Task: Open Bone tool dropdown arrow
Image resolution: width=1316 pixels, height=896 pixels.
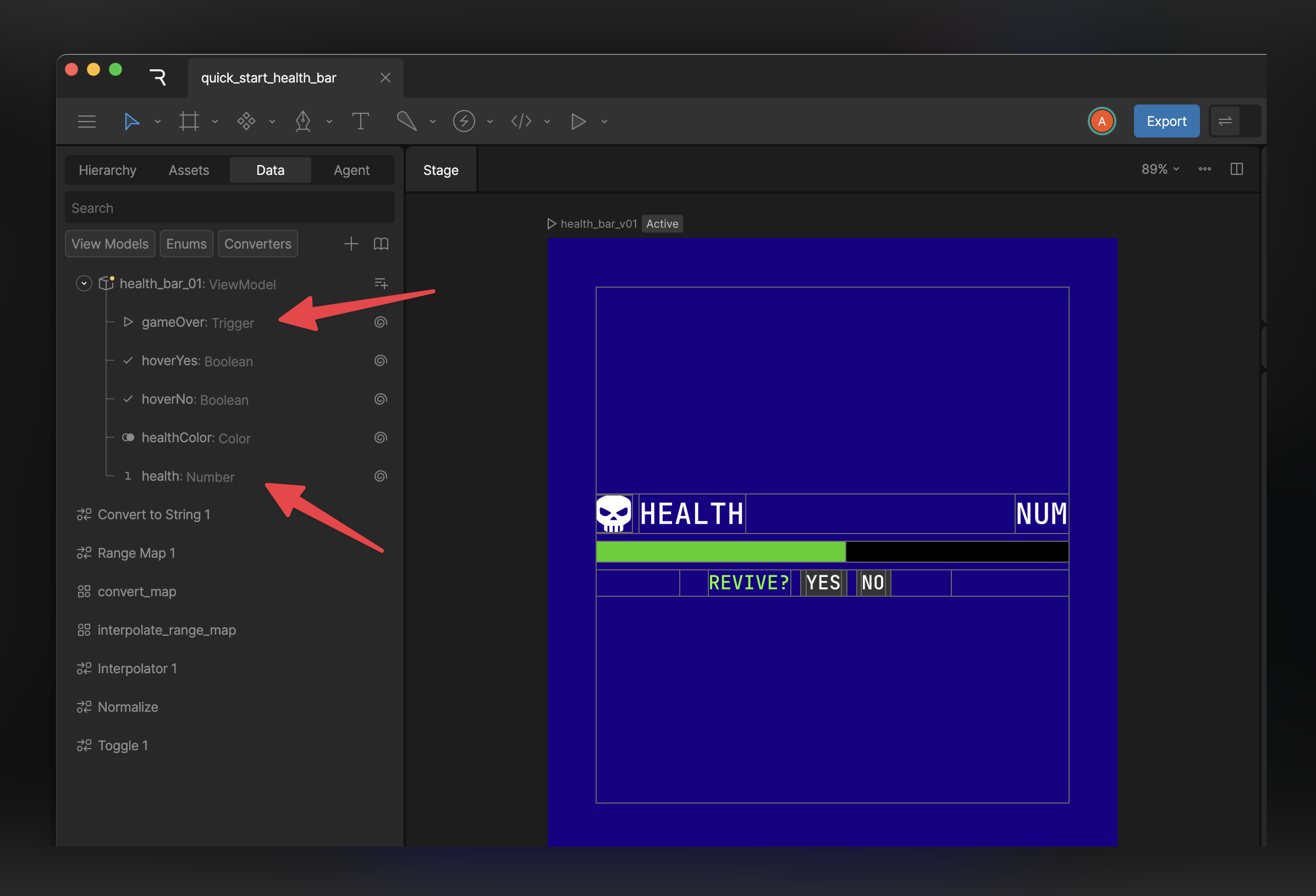Action: click(433, 122)
